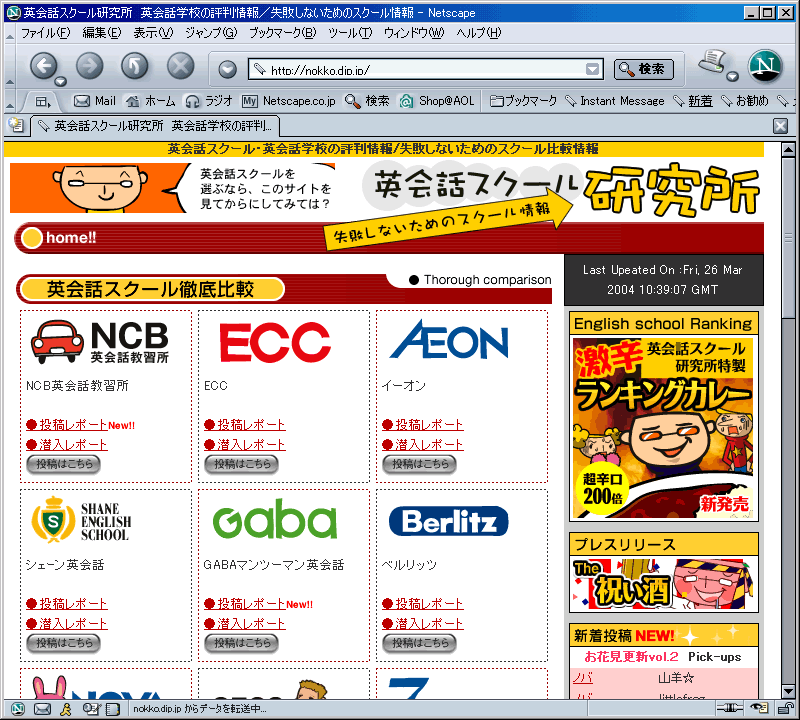Click the red ECC logo

click(275, 342)
